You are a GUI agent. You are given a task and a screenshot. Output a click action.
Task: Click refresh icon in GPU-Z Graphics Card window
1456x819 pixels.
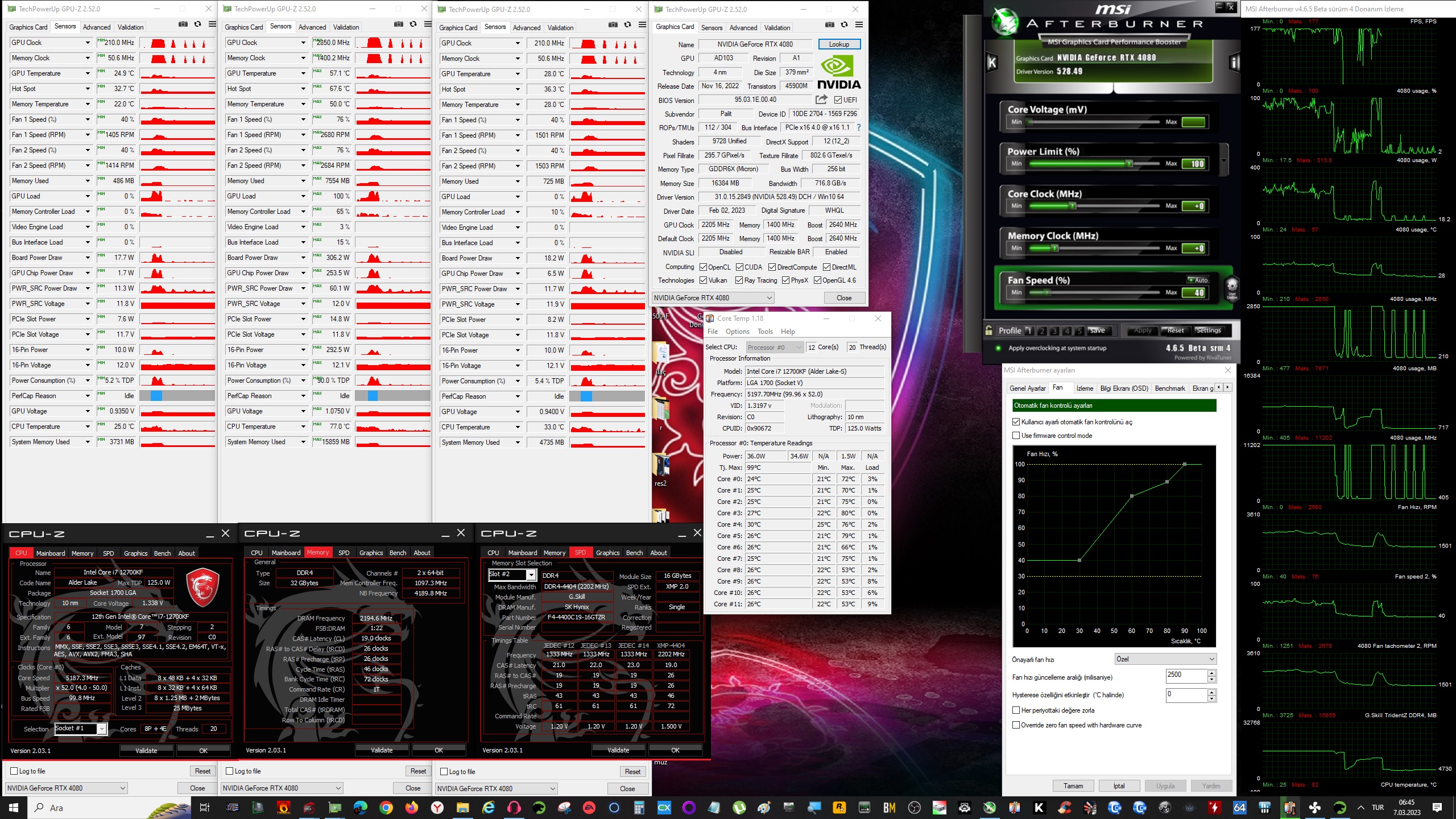pos(845,25)
